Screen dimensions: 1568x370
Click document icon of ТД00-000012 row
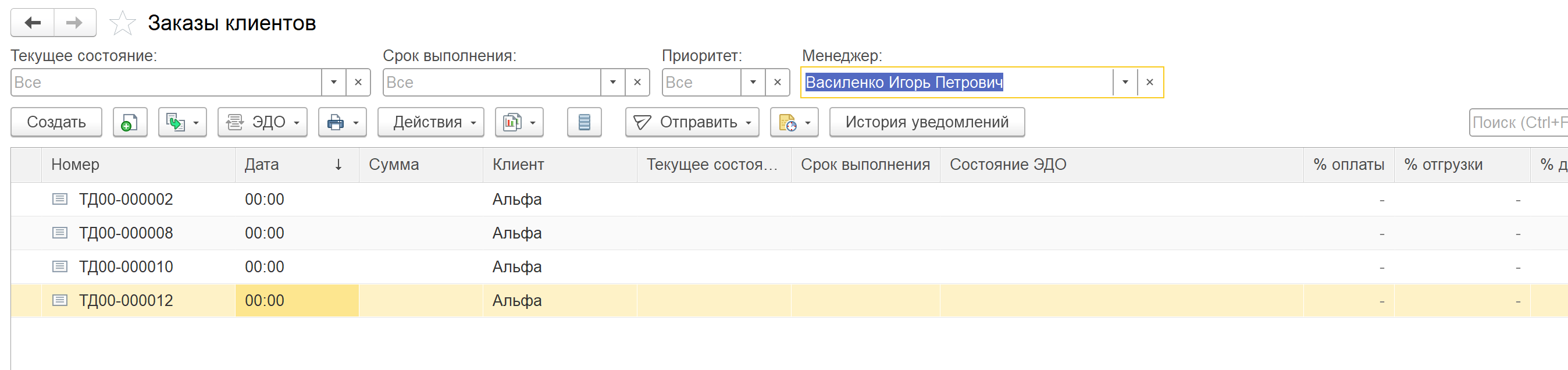(60, 300)
